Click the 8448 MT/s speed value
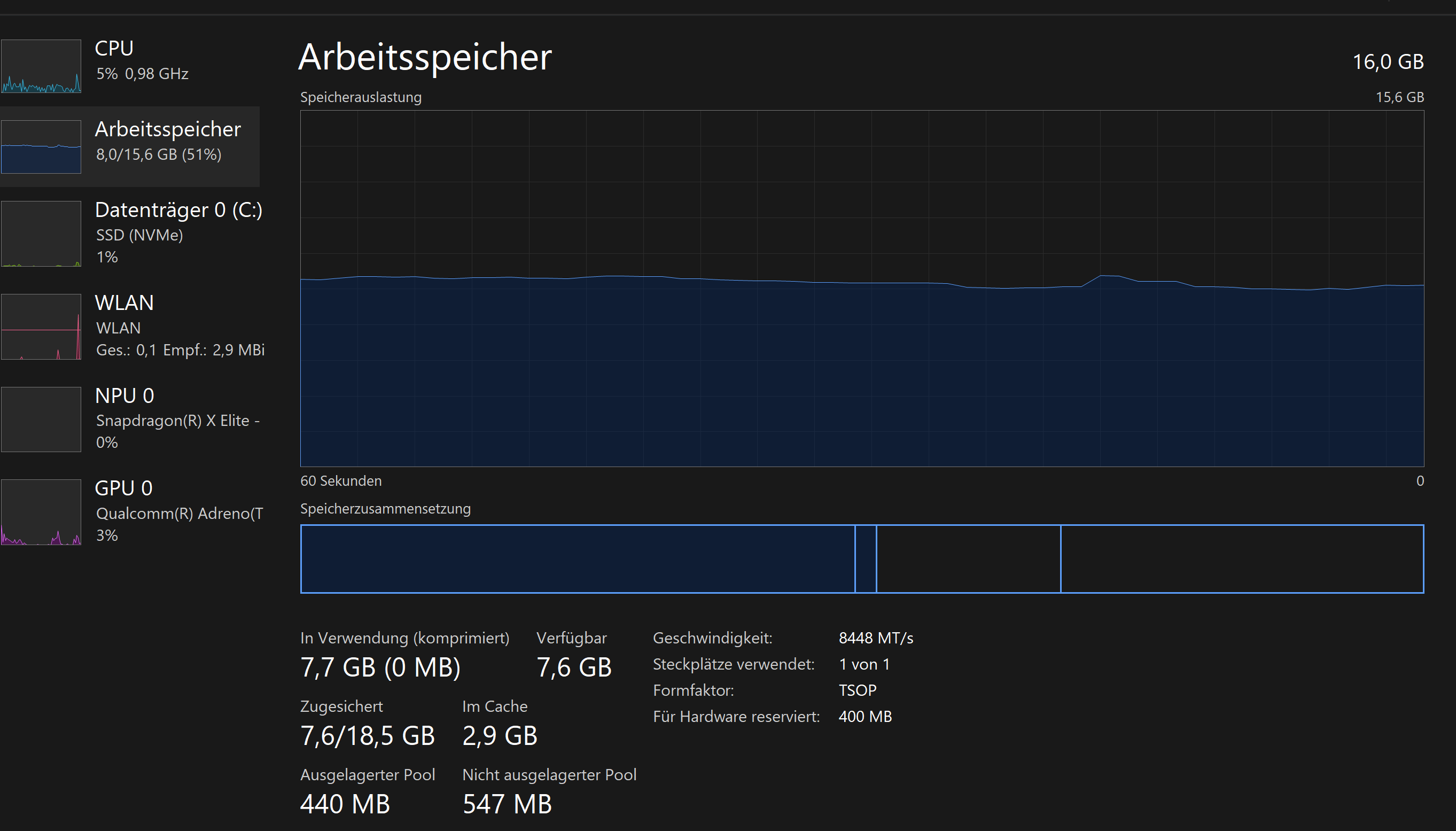The height and width of the screenshot is (831, 1456). coord(876,638)
